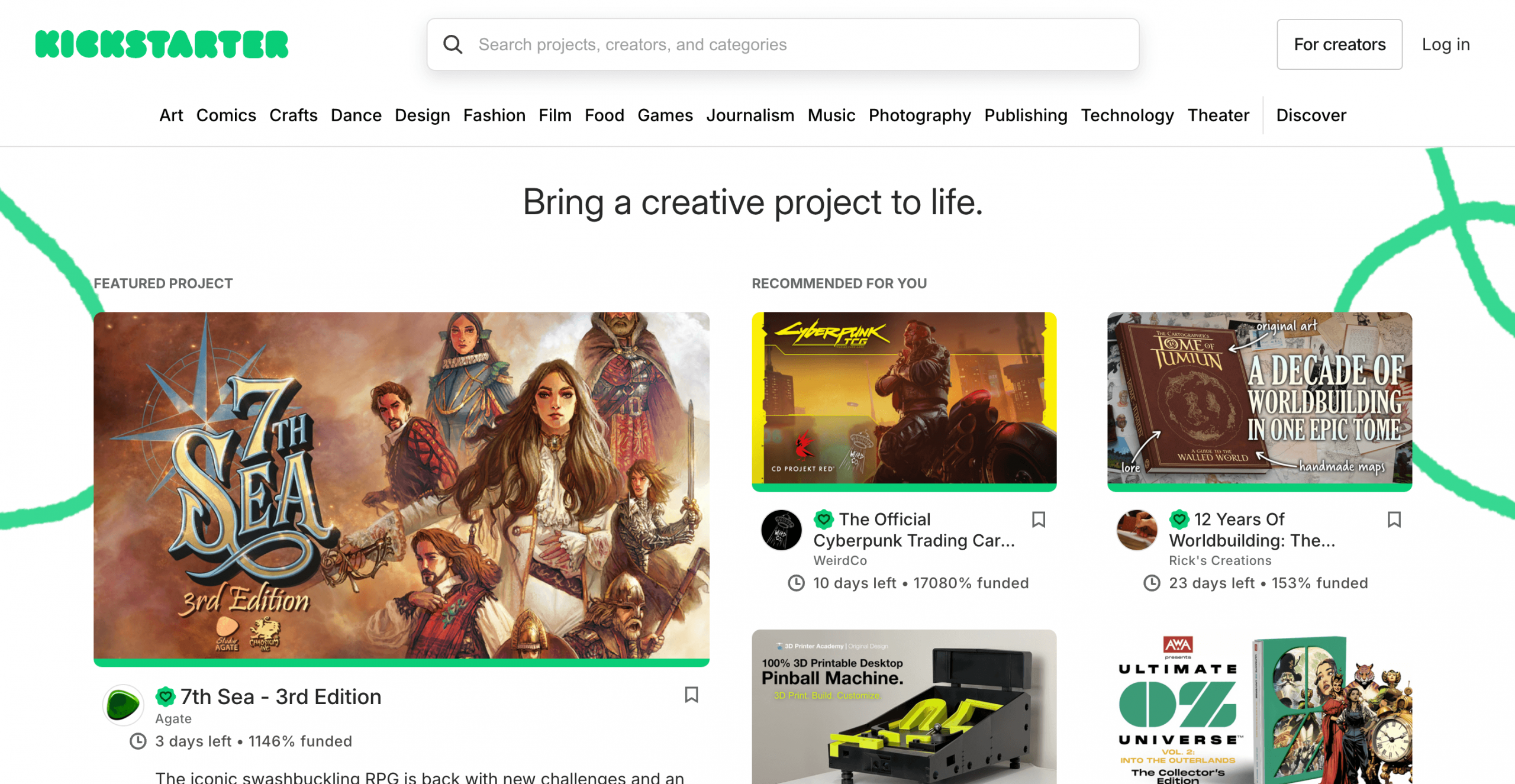Open the Music category
Viewport: 1515px width, 784px height.
click(831, 115)
